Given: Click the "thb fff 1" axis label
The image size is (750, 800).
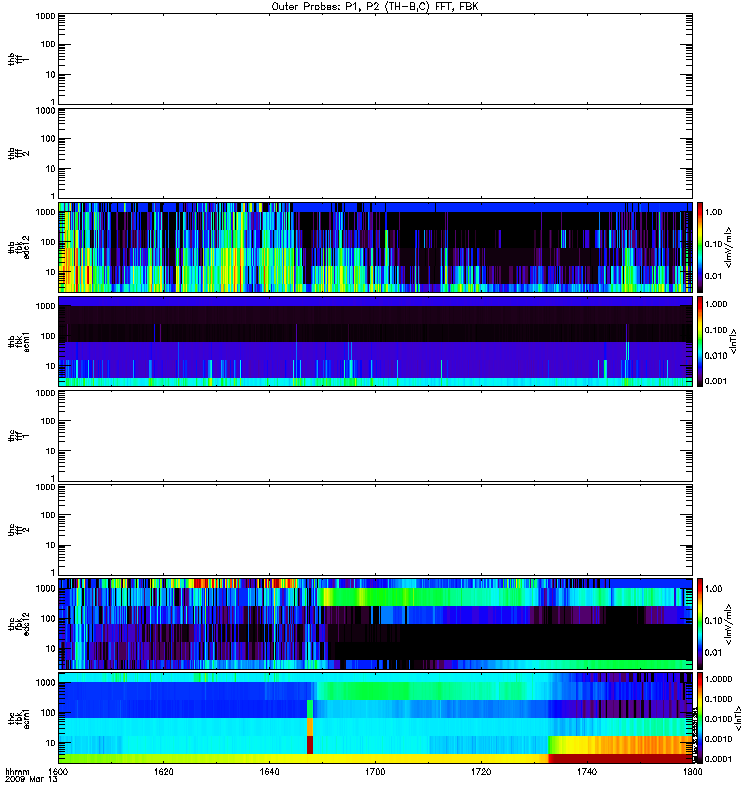Looking at the screenshot, I should pyautogui.click(x=18, y=59).
